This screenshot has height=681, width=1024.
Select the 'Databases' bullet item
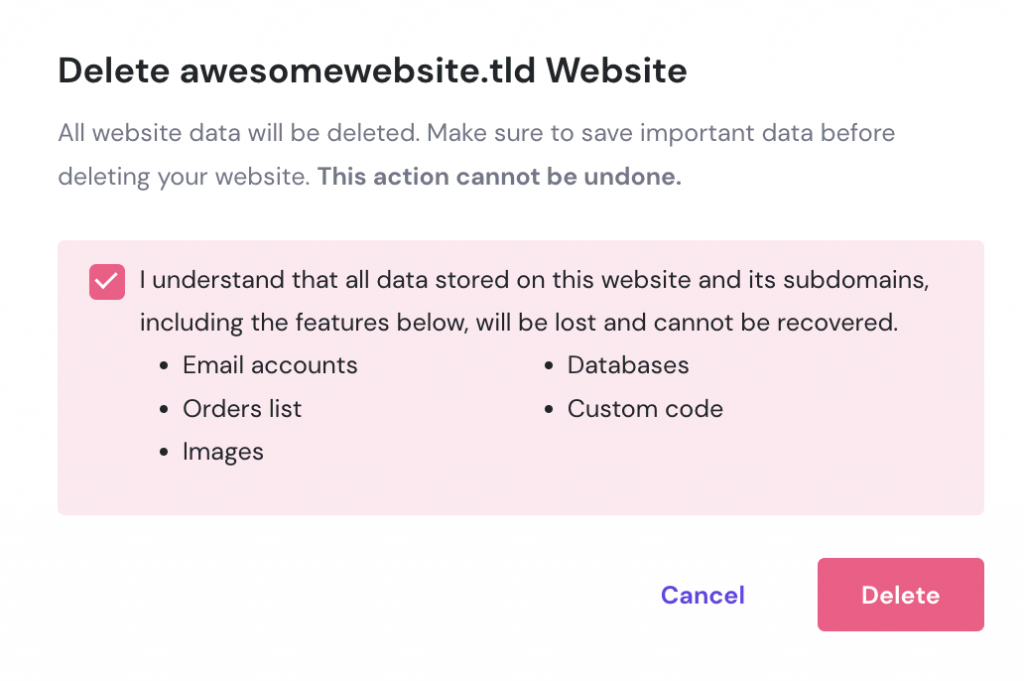(x=628, y=365)
